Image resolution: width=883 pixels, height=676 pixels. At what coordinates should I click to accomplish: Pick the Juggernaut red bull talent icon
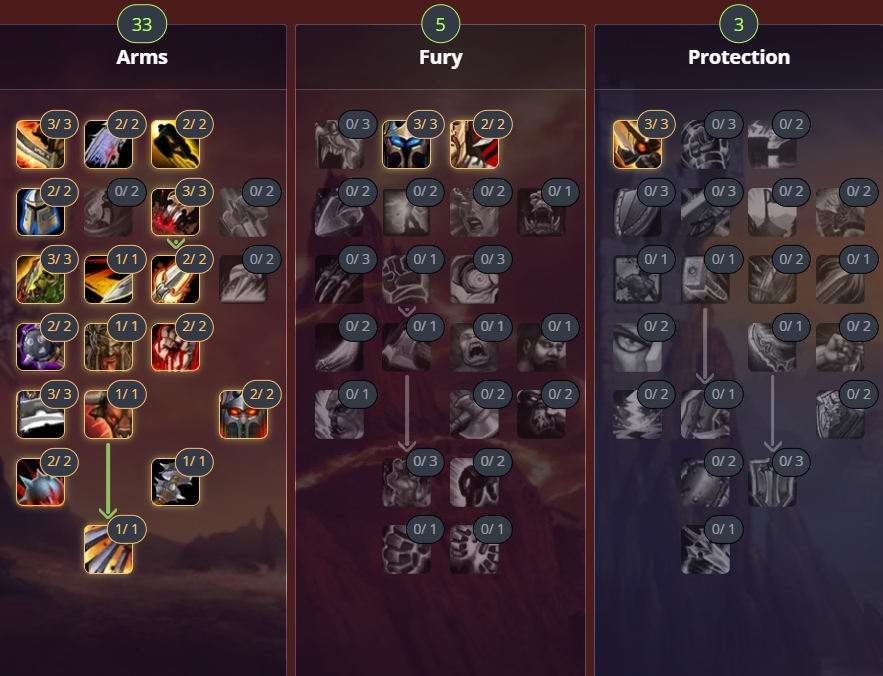[108, 414]
